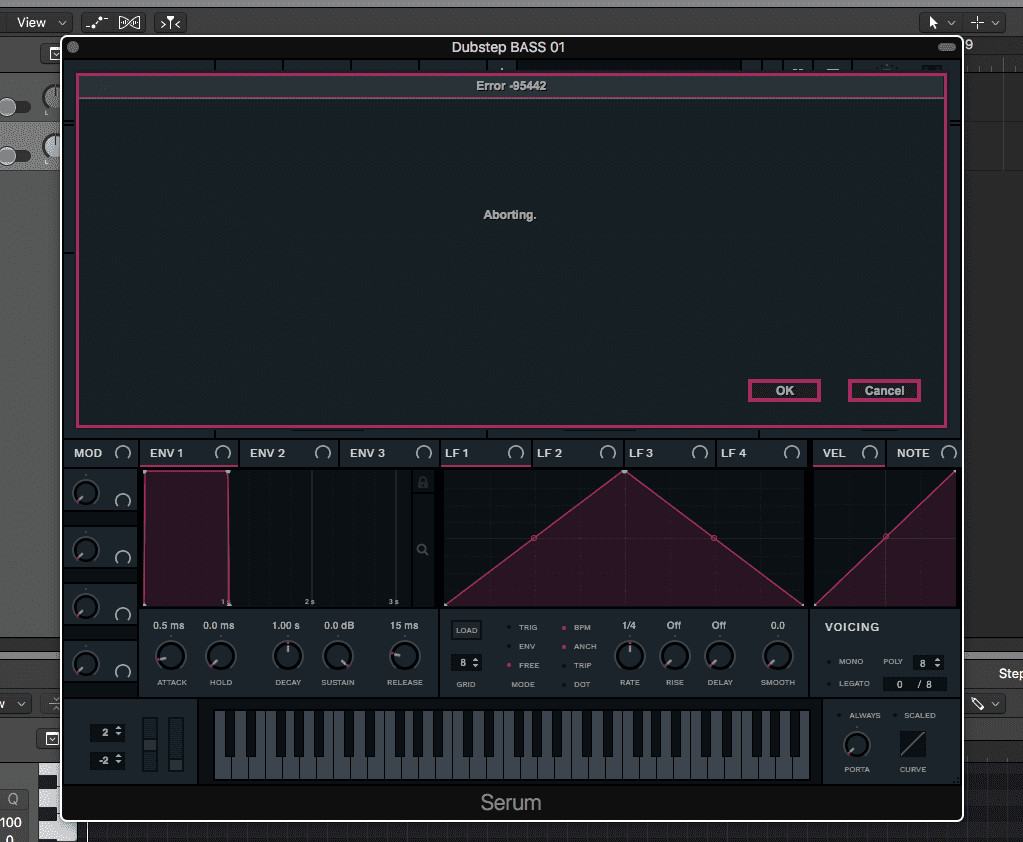
Task: Click the envelope zoom magnifier icon
Action: point(423,549)
